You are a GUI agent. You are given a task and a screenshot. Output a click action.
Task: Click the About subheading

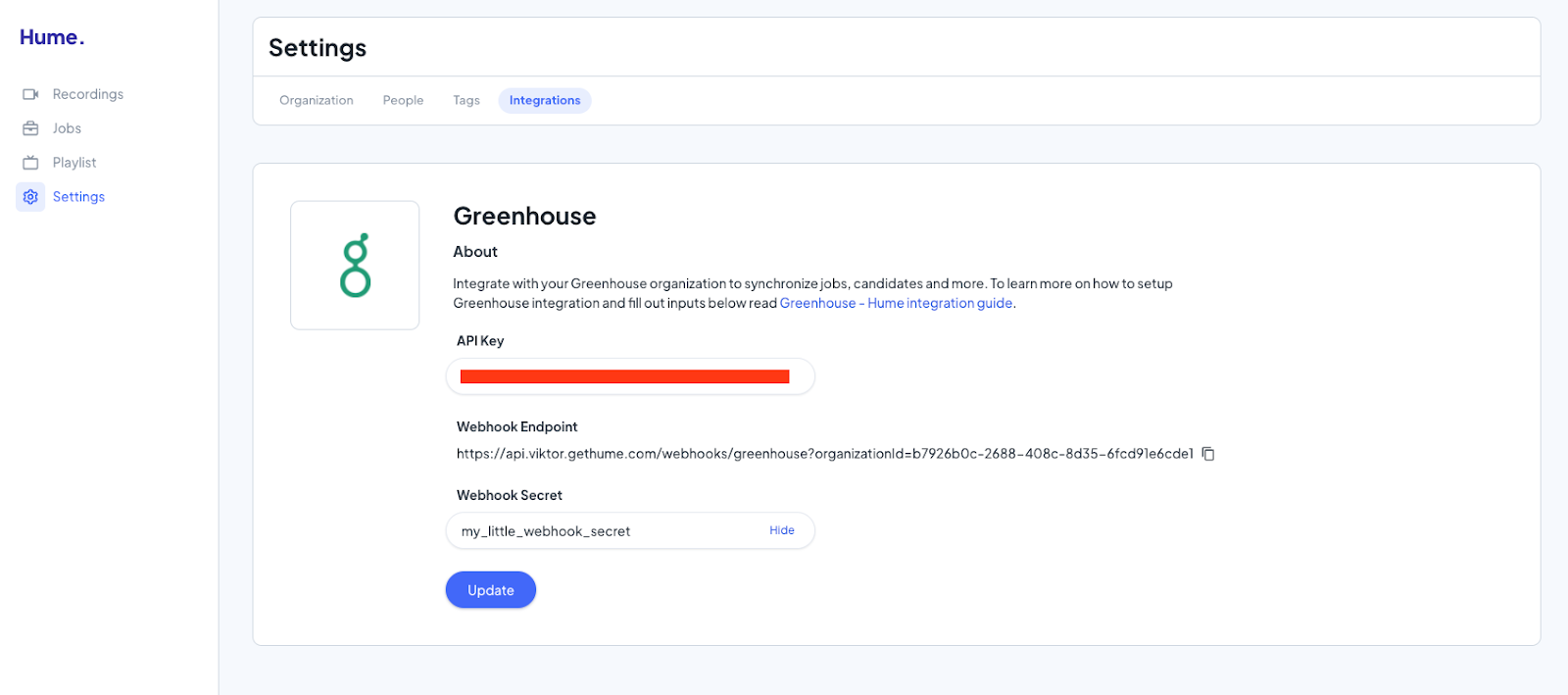click(475, 252)
